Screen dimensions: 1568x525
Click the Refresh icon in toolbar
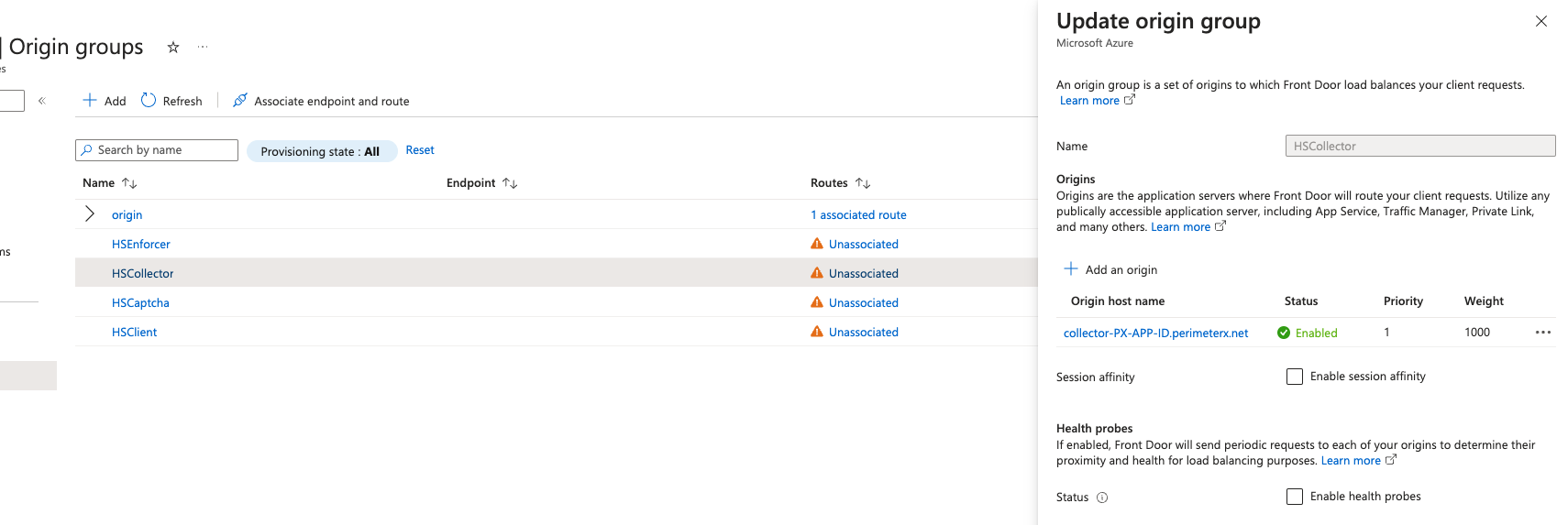pyautogui.click(x=149, y=101)
